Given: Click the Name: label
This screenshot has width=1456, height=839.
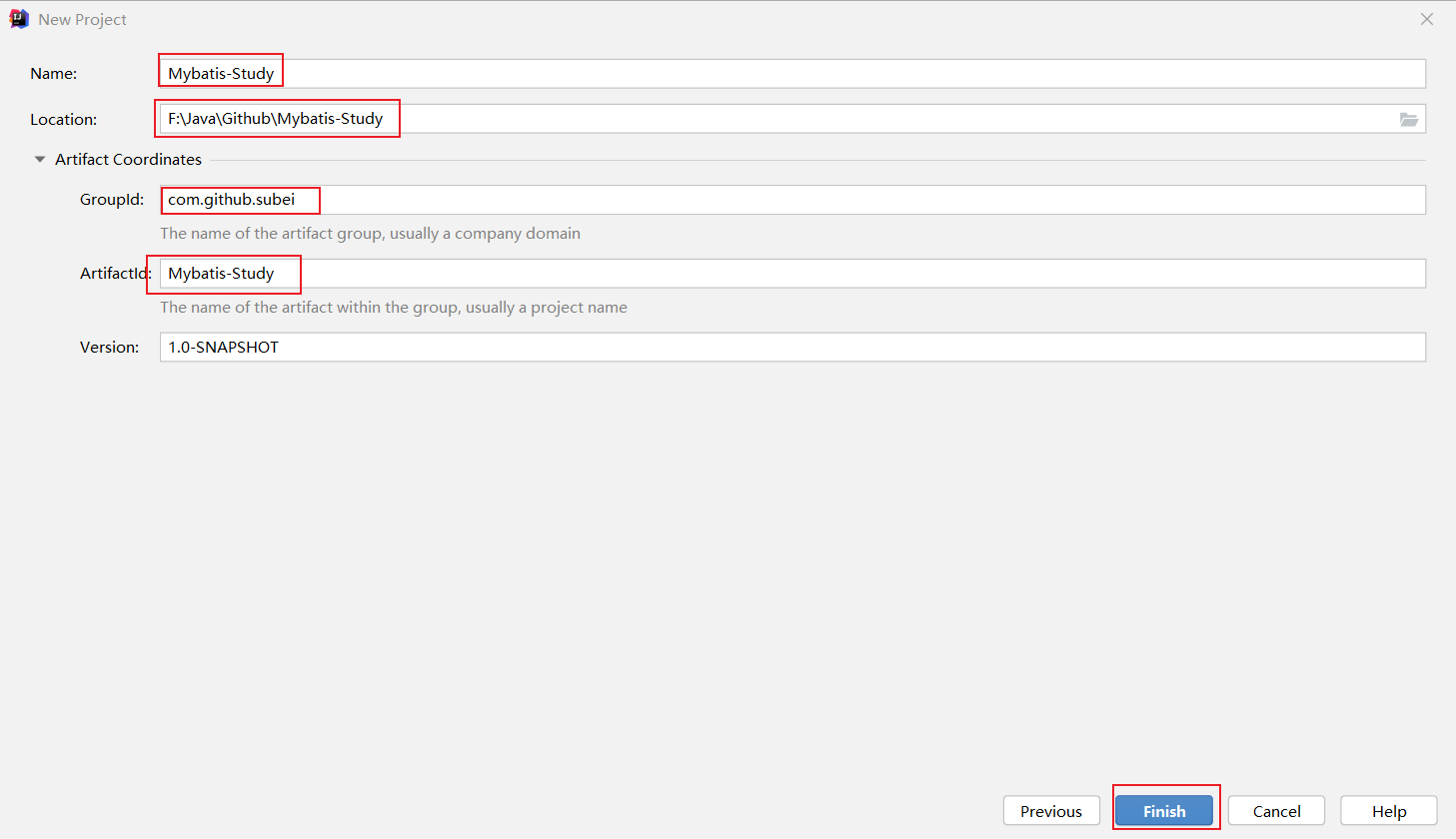Looking at the screenshot, I should tap(54, 73).
